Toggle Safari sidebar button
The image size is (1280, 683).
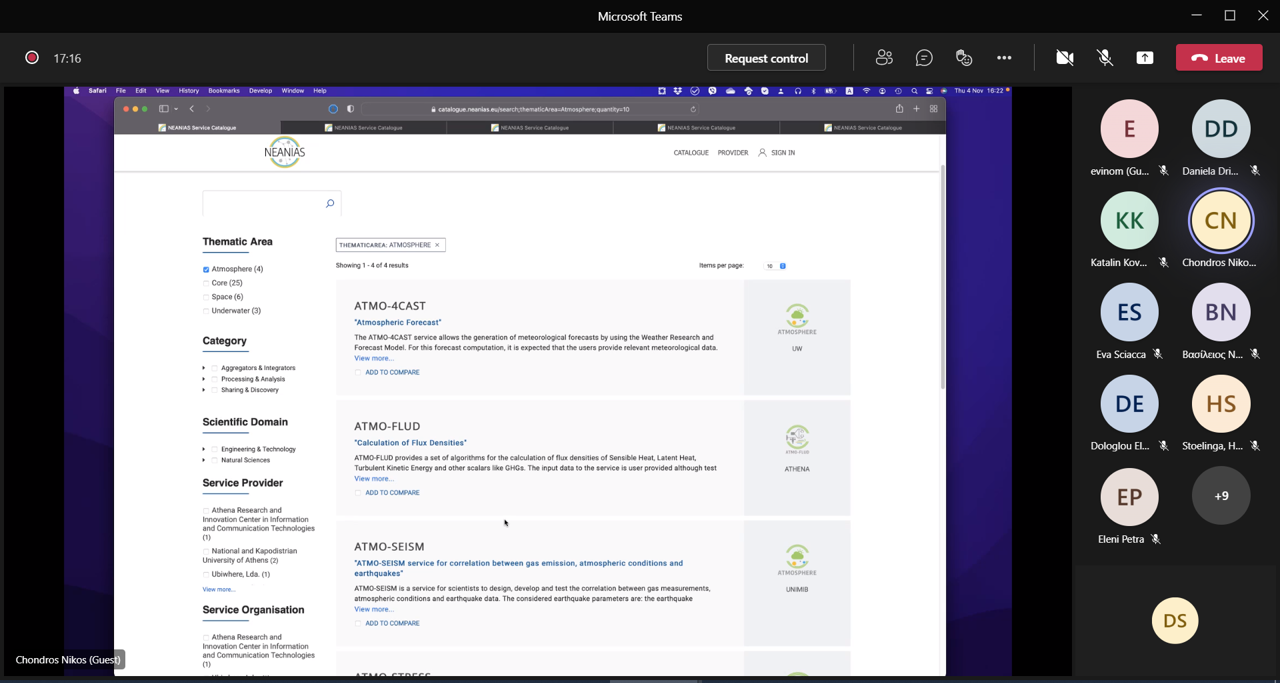(x=164, y=109)
